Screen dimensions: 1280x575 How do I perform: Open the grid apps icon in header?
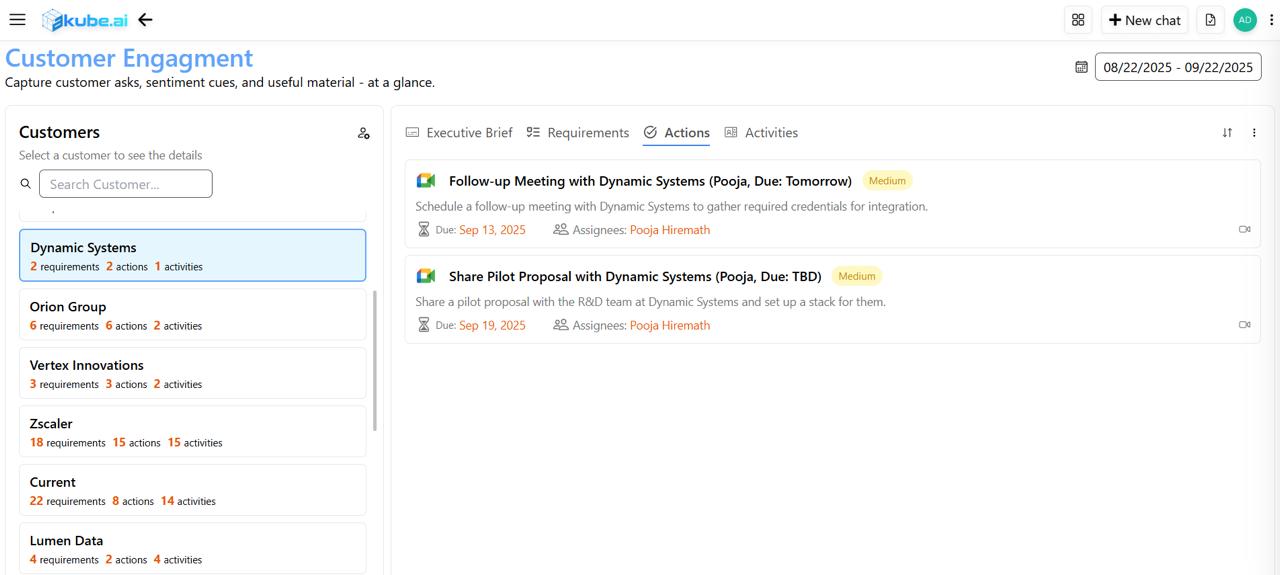click(1078, 20)
